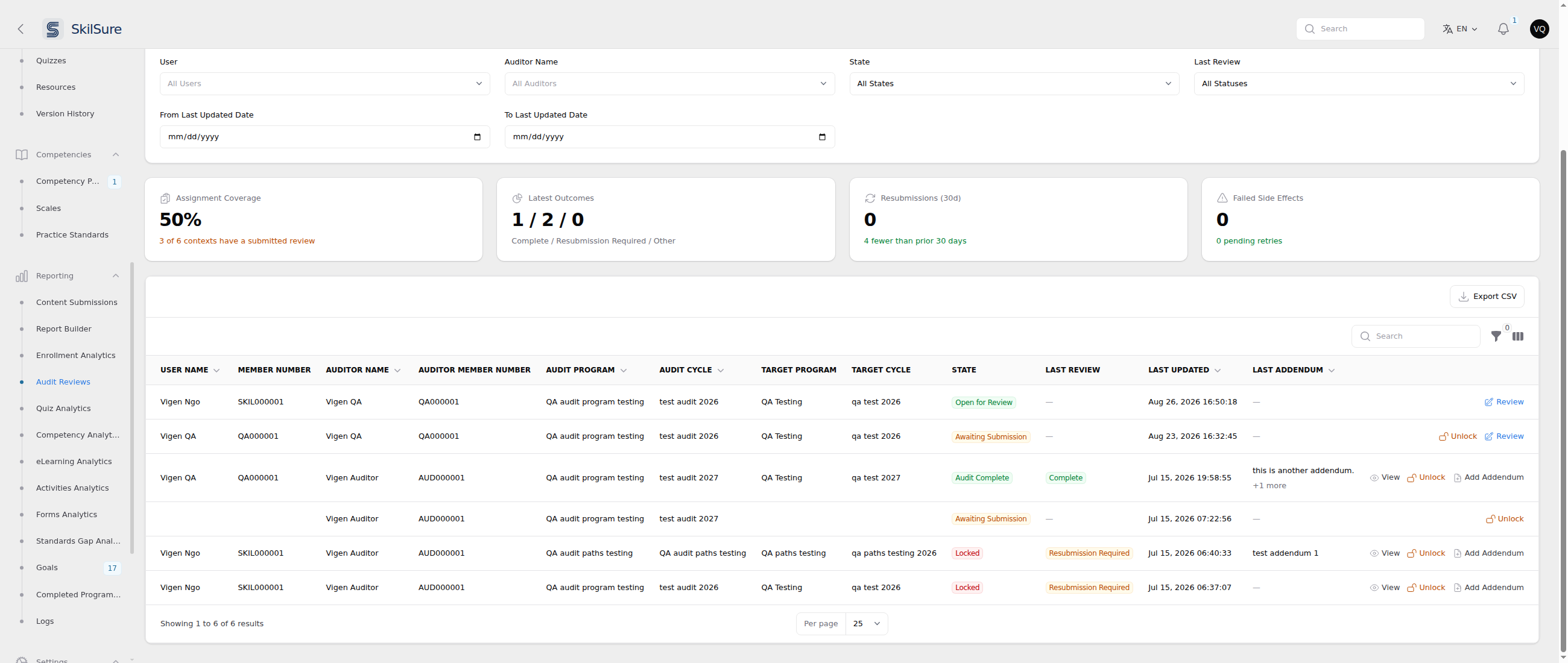The image size is (1568, 663).
Task: Open Practice Standards in sidebar
Action: click(x=72, y=235)
